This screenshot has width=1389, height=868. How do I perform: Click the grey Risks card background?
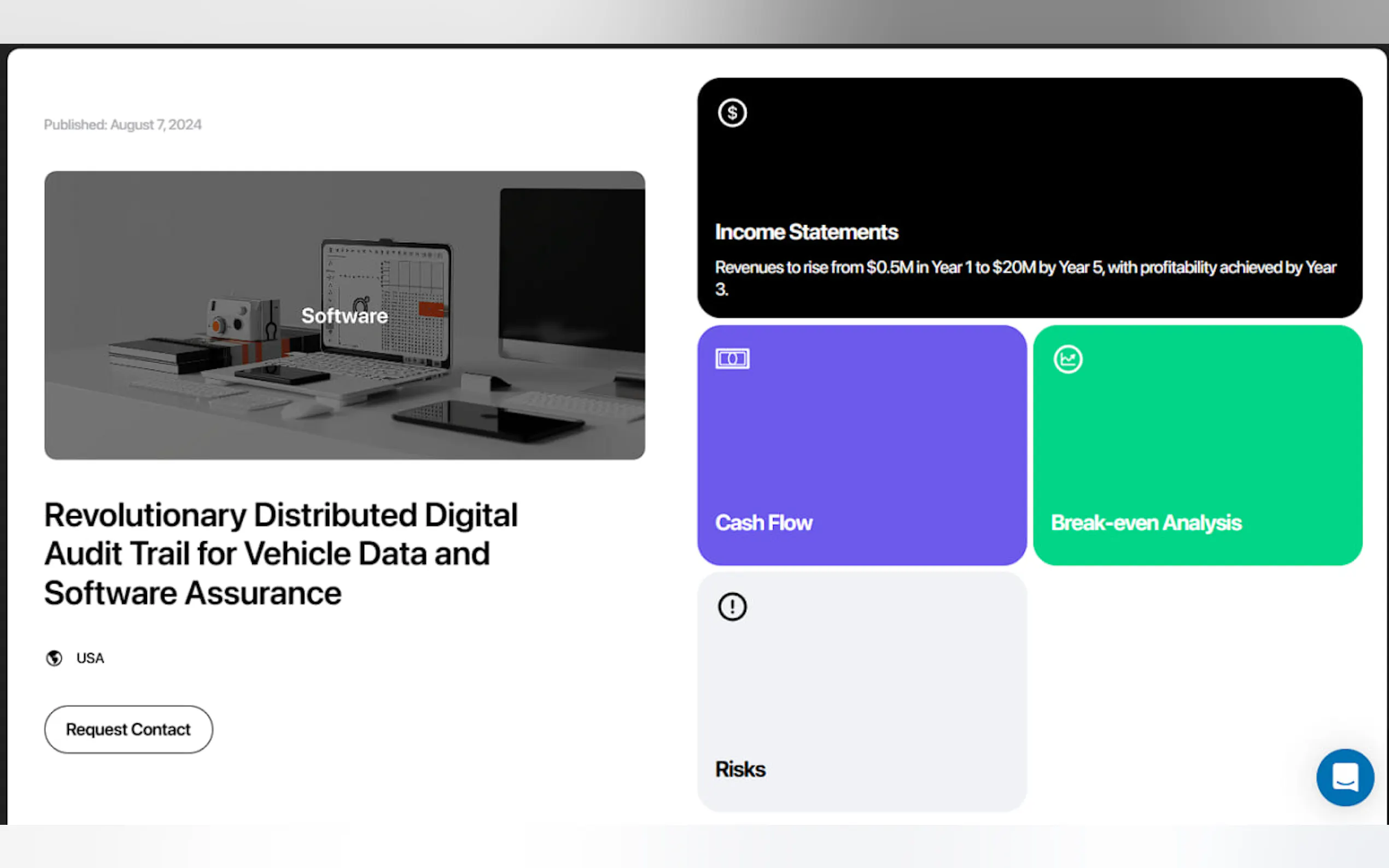[x=861, y=689]
